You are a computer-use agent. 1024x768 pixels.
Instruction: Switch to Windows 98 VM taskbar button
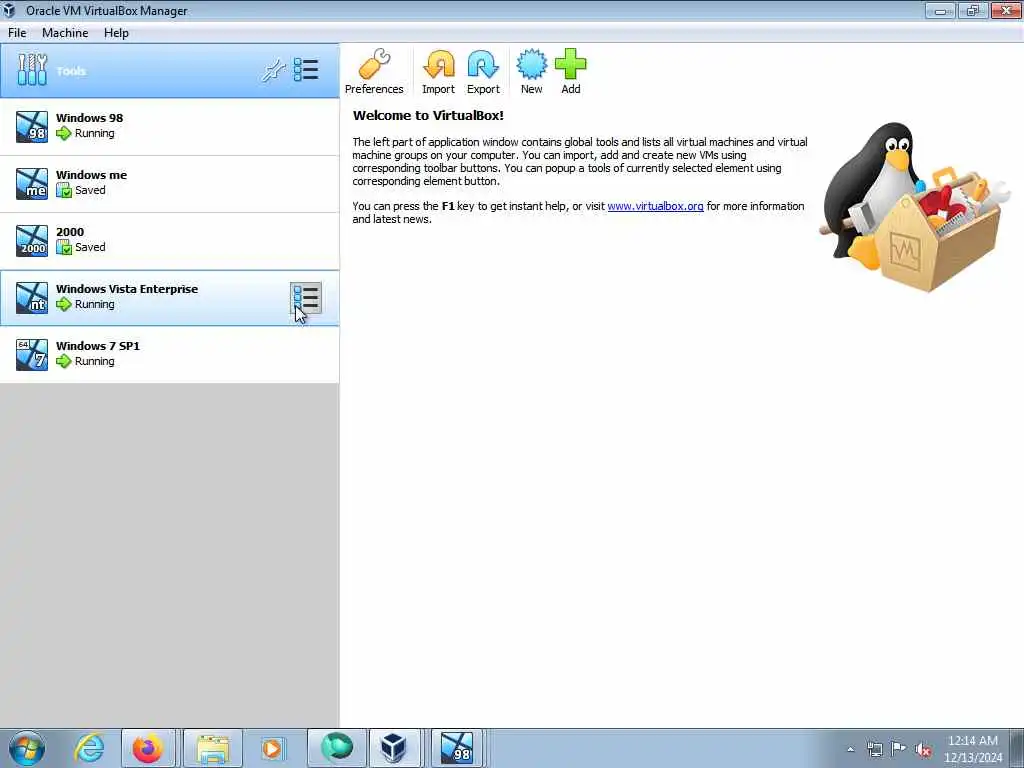(x=456, y=748)
